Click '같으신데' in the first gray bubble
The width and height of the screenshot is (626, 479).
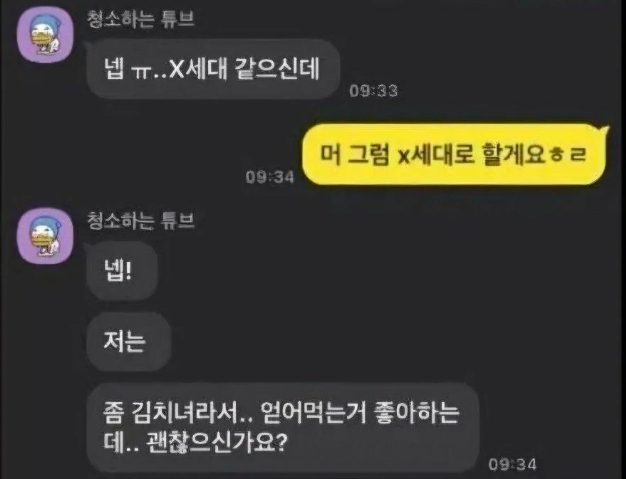pyautogui.click(x=278, y=69)
